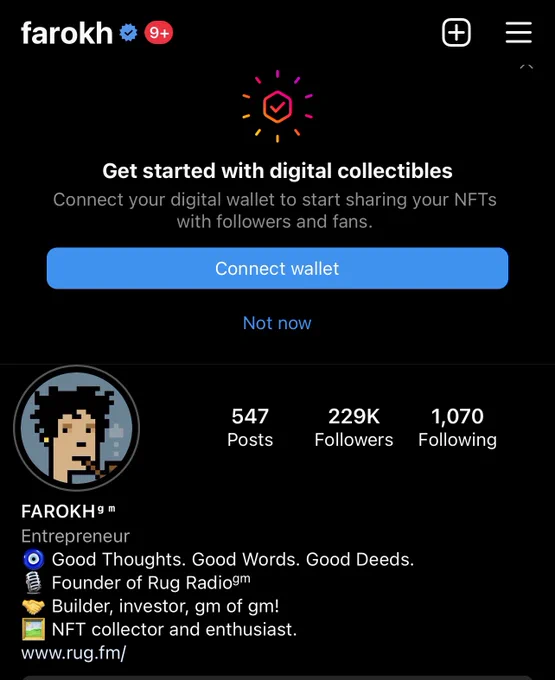Tap the blue verified badge

(128, 33)
